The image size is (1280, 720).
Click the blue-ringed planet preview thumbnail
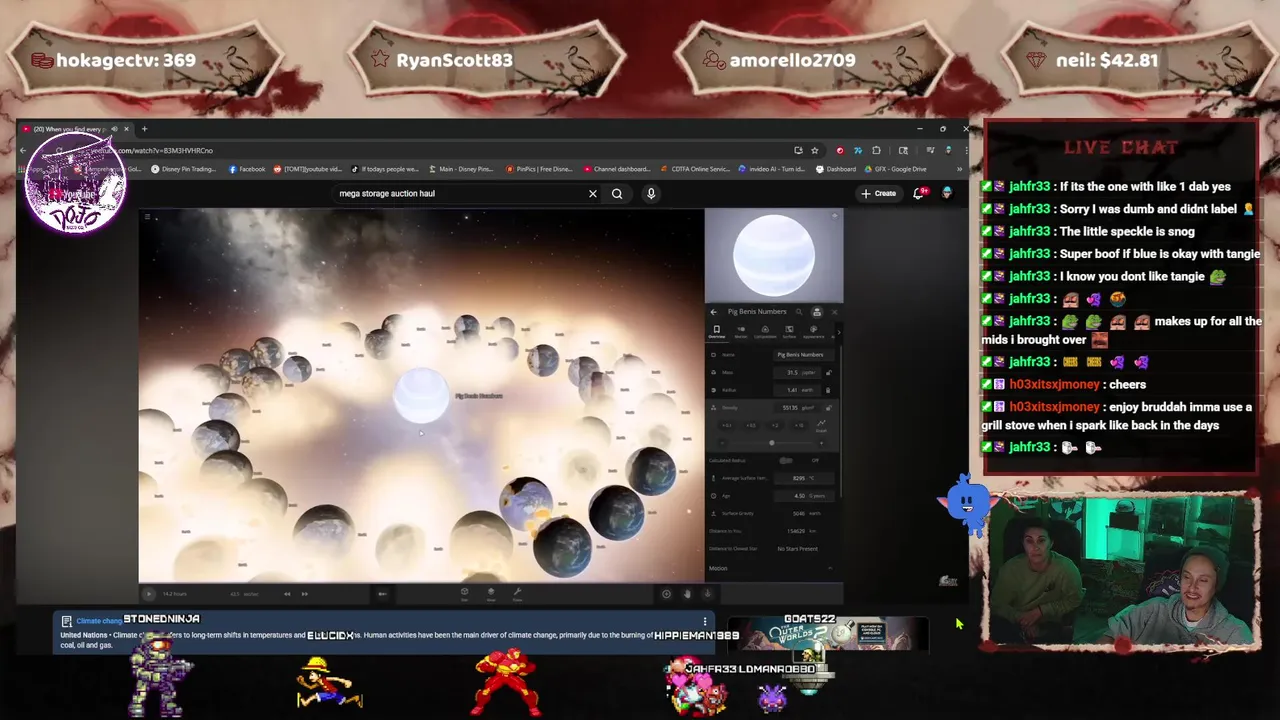point(774,256)
